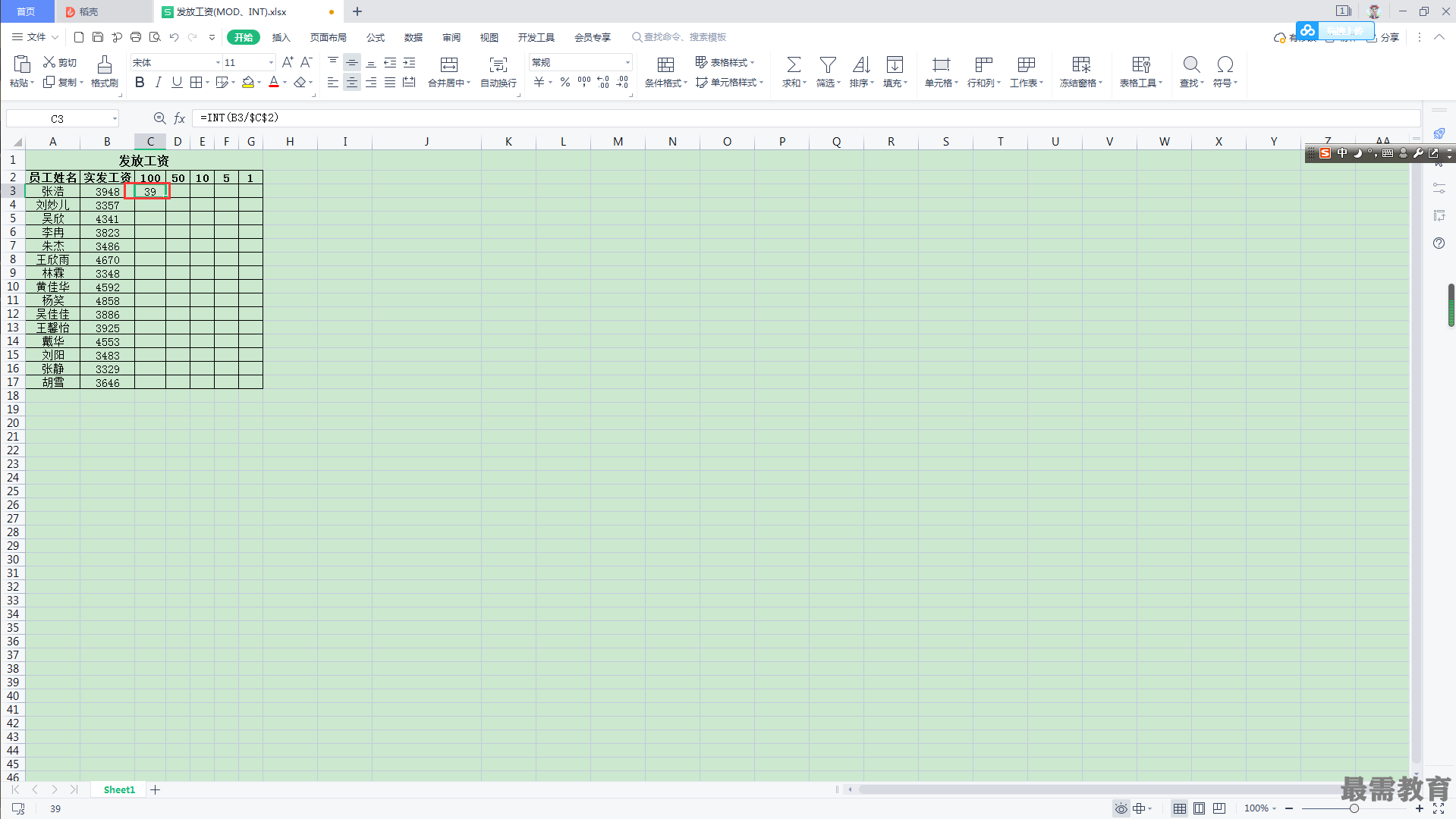Click the yellow fill color swatch
The width and height of the screenshot is (1456, 819).
[248, 82]
